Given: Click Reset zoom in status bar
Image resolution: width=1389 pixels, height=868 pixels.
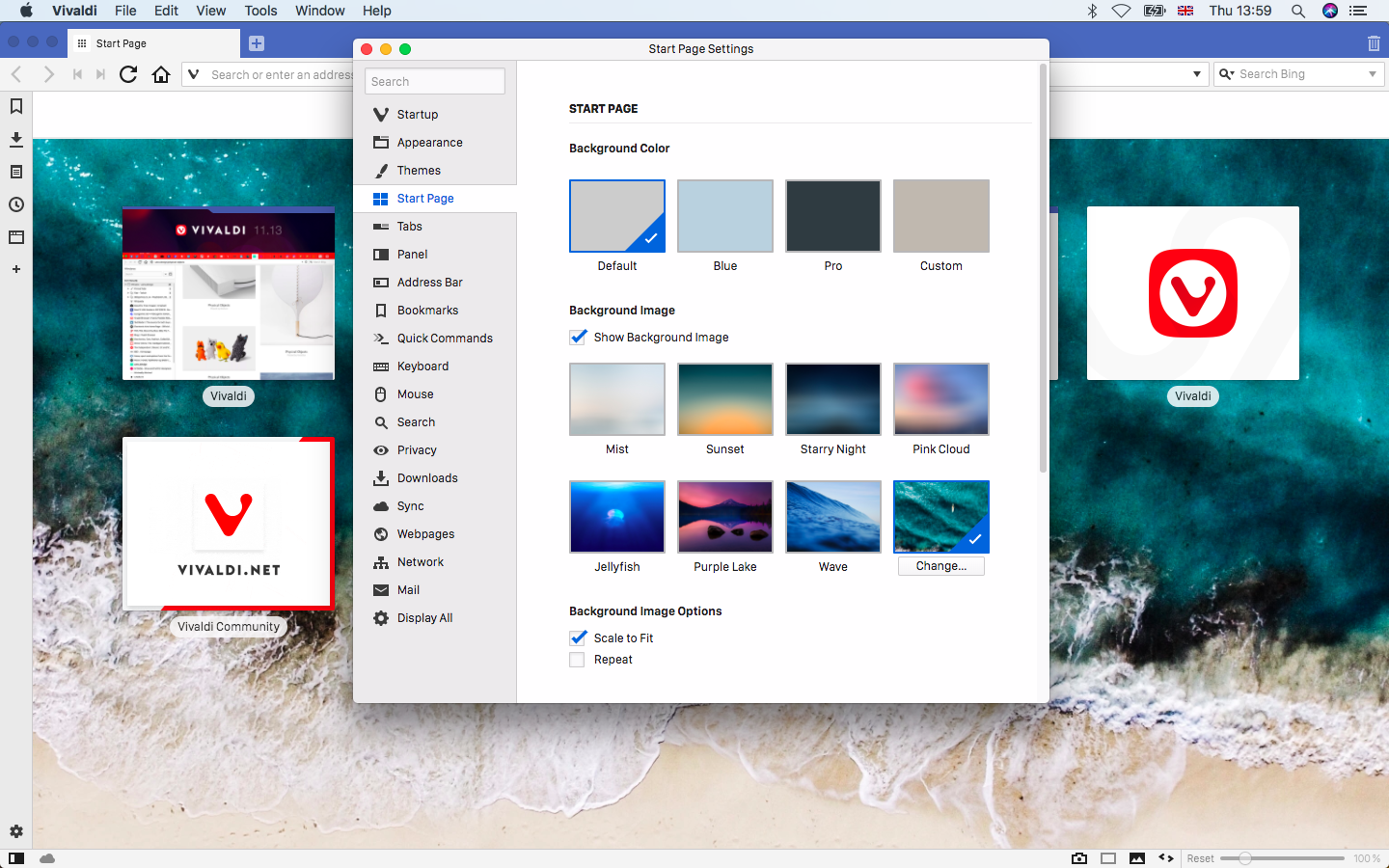Looking at the screenshot, I should point(1201,858).
